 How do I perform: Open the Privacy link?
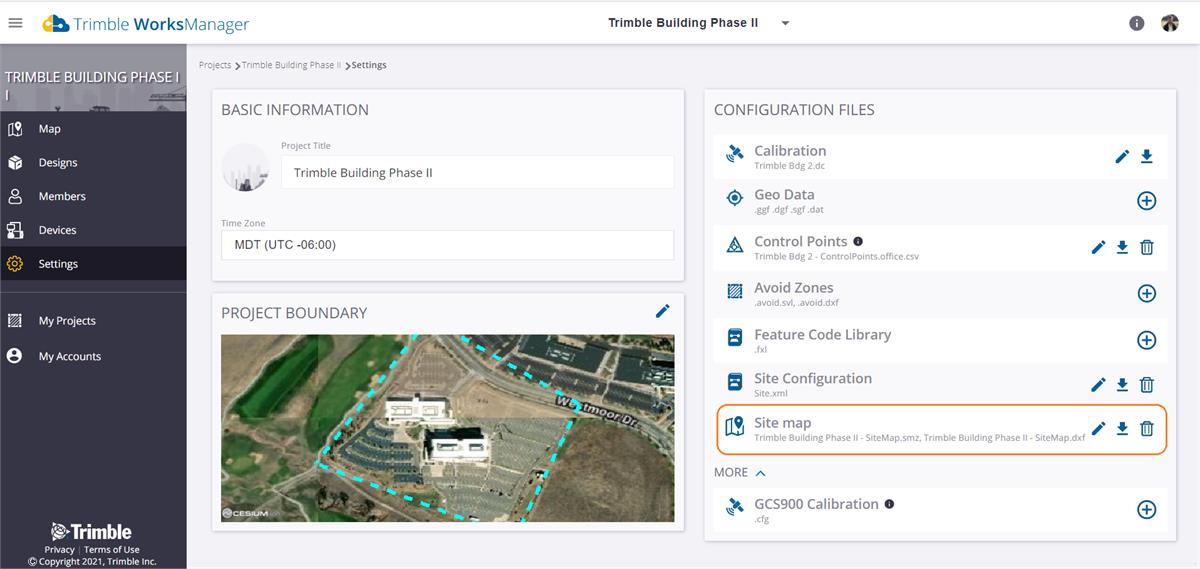[x=59, y=549]
